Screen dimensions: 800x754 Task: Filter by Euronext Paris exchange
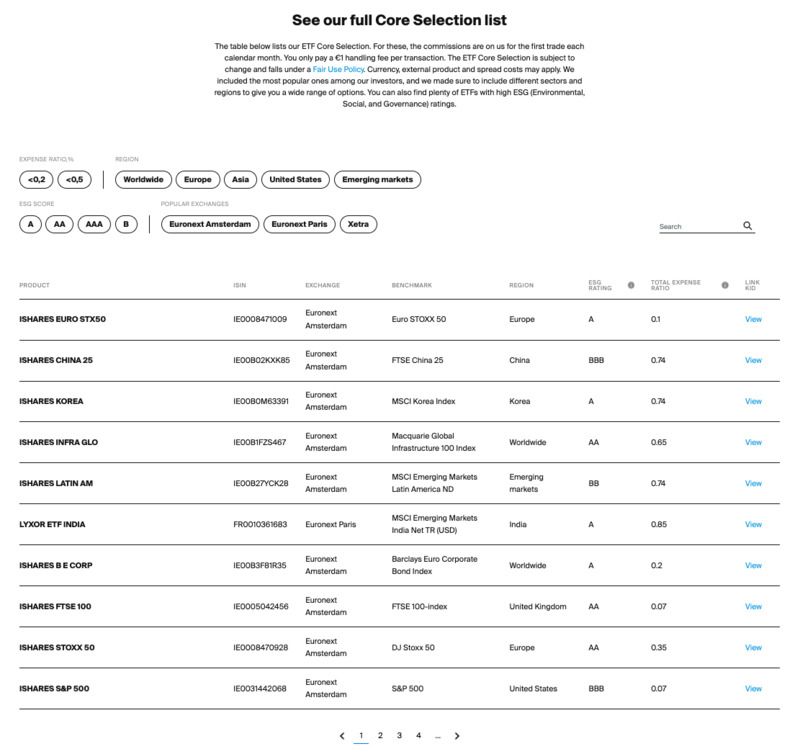(x=299, y=224)
